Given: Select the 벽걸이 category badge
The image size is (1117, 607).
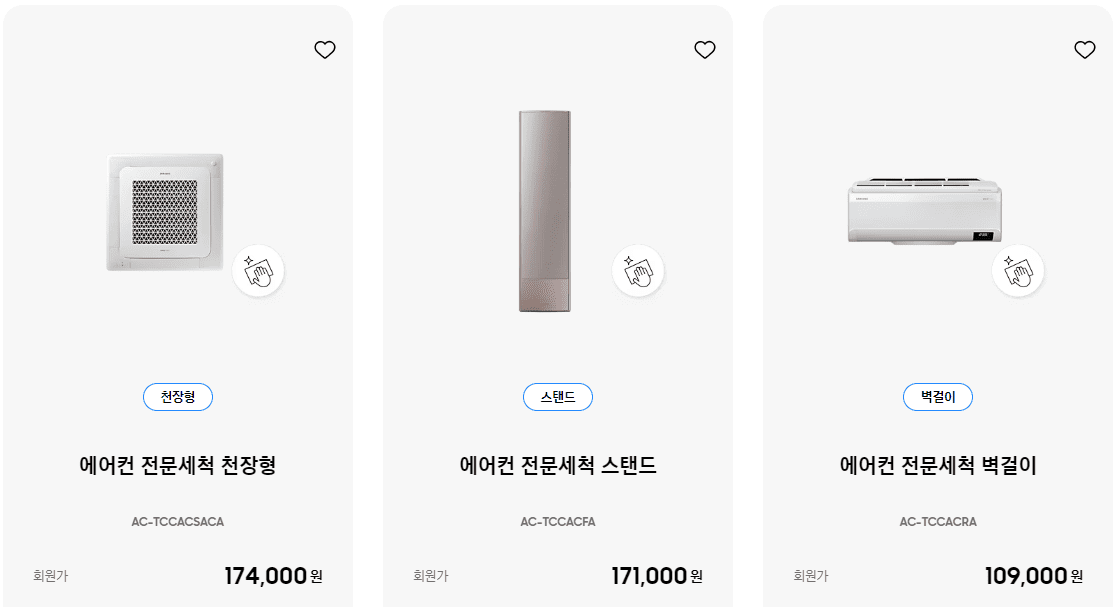Looking at the screenshot, I should [938, 396].
